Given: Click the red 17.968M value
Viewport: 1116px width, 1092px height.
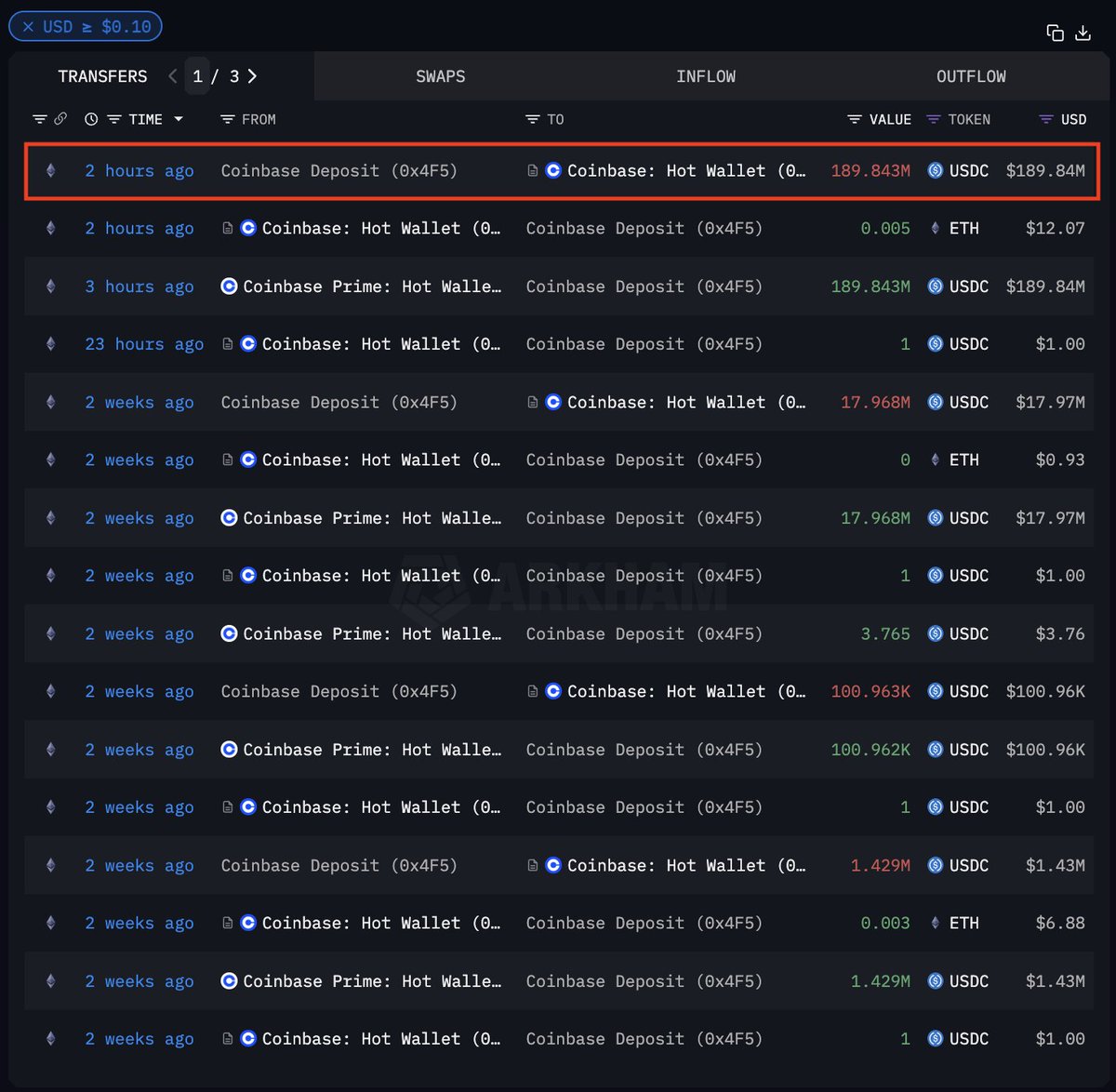Looking at the screenshot, I should click(875, 402).
